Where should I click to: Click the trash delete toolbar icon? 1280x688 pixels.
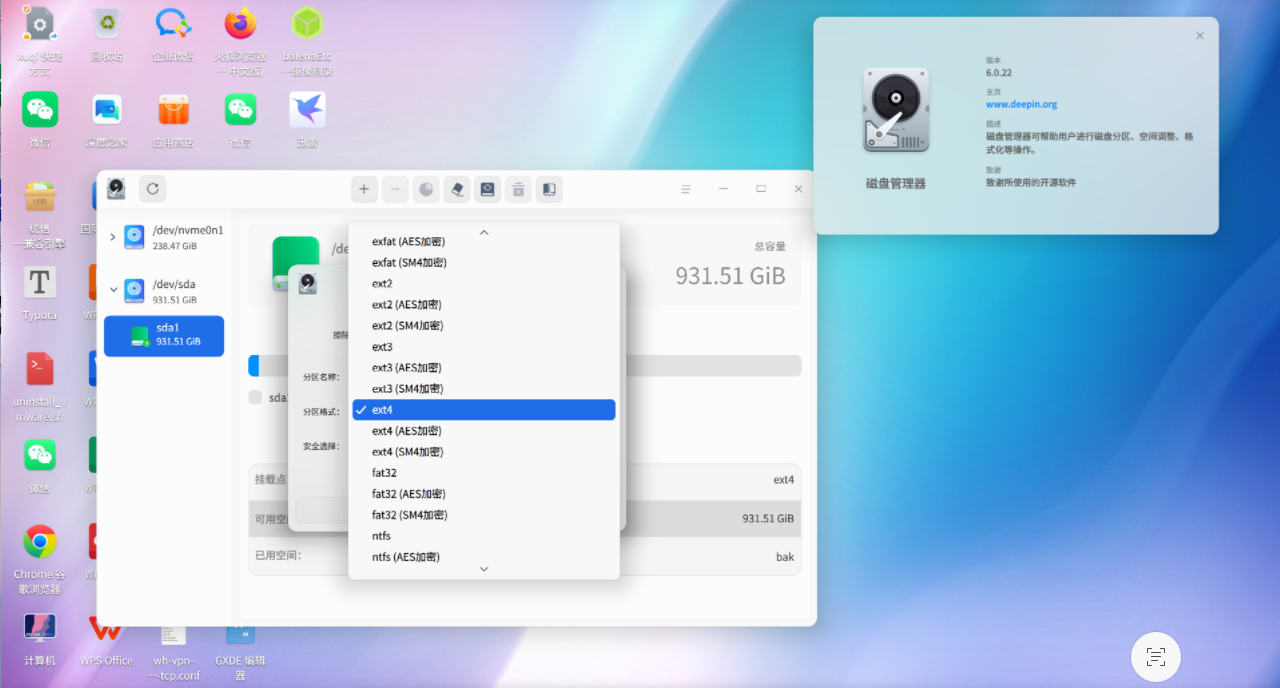click(518, 188)
